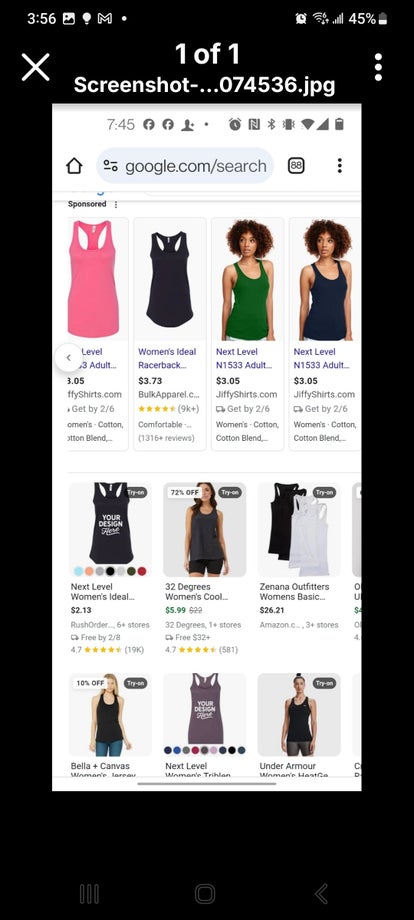This screenshot has height=920, width=414.
Task: Select the light blue swatch under Next Level tank
Action: coord(79,571)
